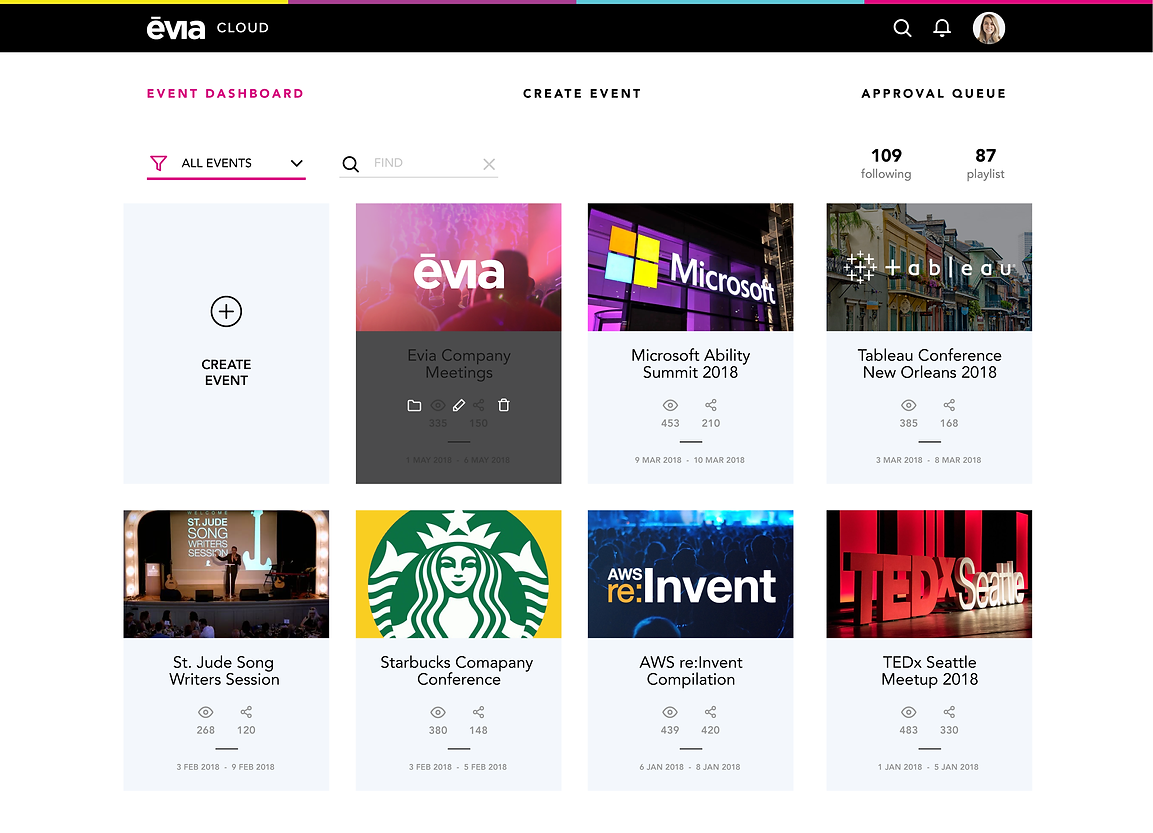The image size is (1153, 833).
Task: Click the date range 3 MAR 2018 - 8 MAR 2018
Action: [929, 460]
